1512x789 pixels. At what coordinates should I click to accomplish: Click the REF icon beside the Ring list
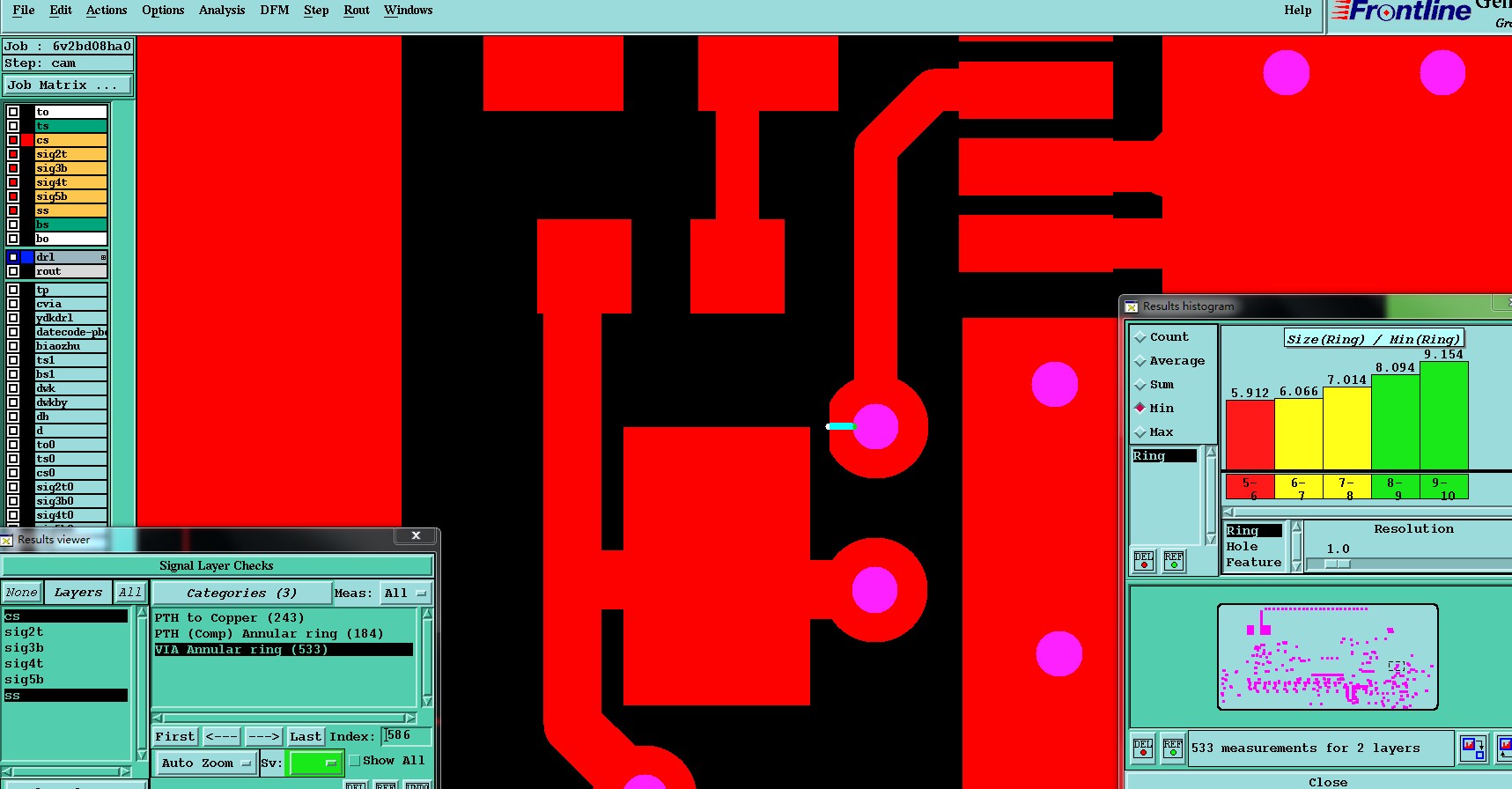point(1174,560)
